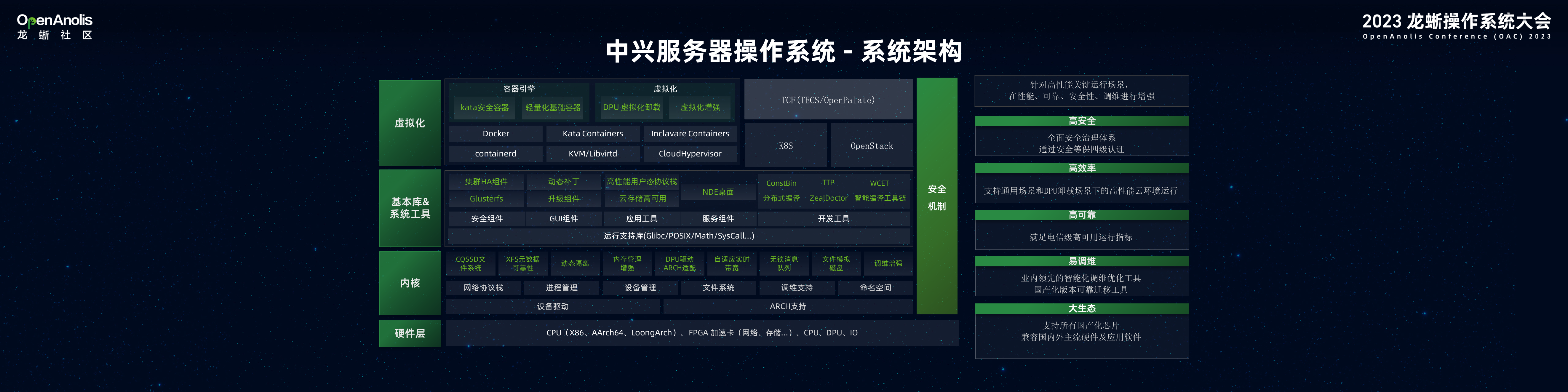Select the green 虚拟化 layer block
This screenshot has height=392, width=1568.
[410, 123]
